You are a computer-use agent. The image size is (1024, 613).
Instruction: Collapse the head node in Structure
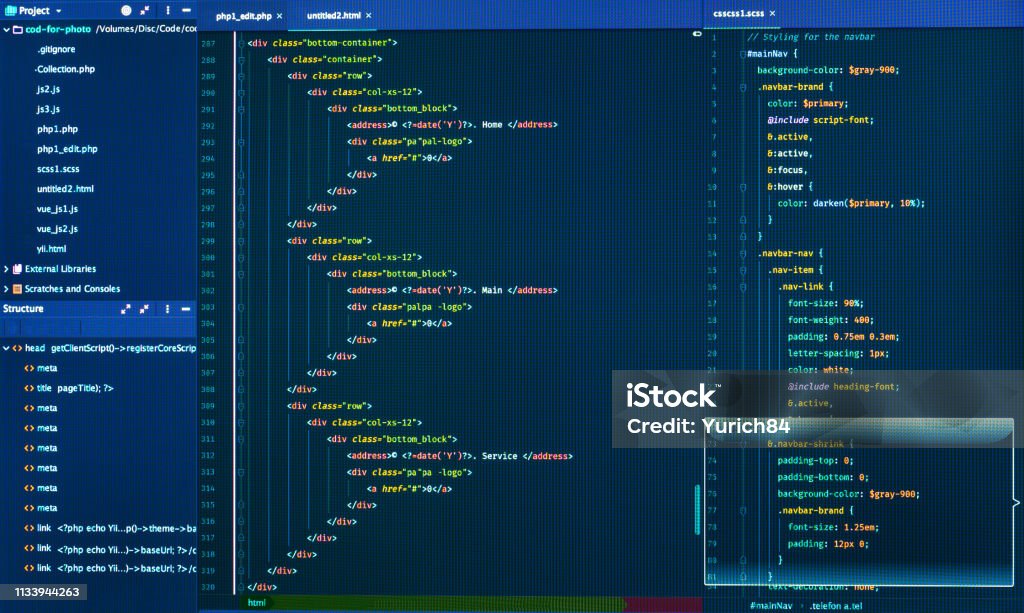pyautogui.click(x=7, y=349)
